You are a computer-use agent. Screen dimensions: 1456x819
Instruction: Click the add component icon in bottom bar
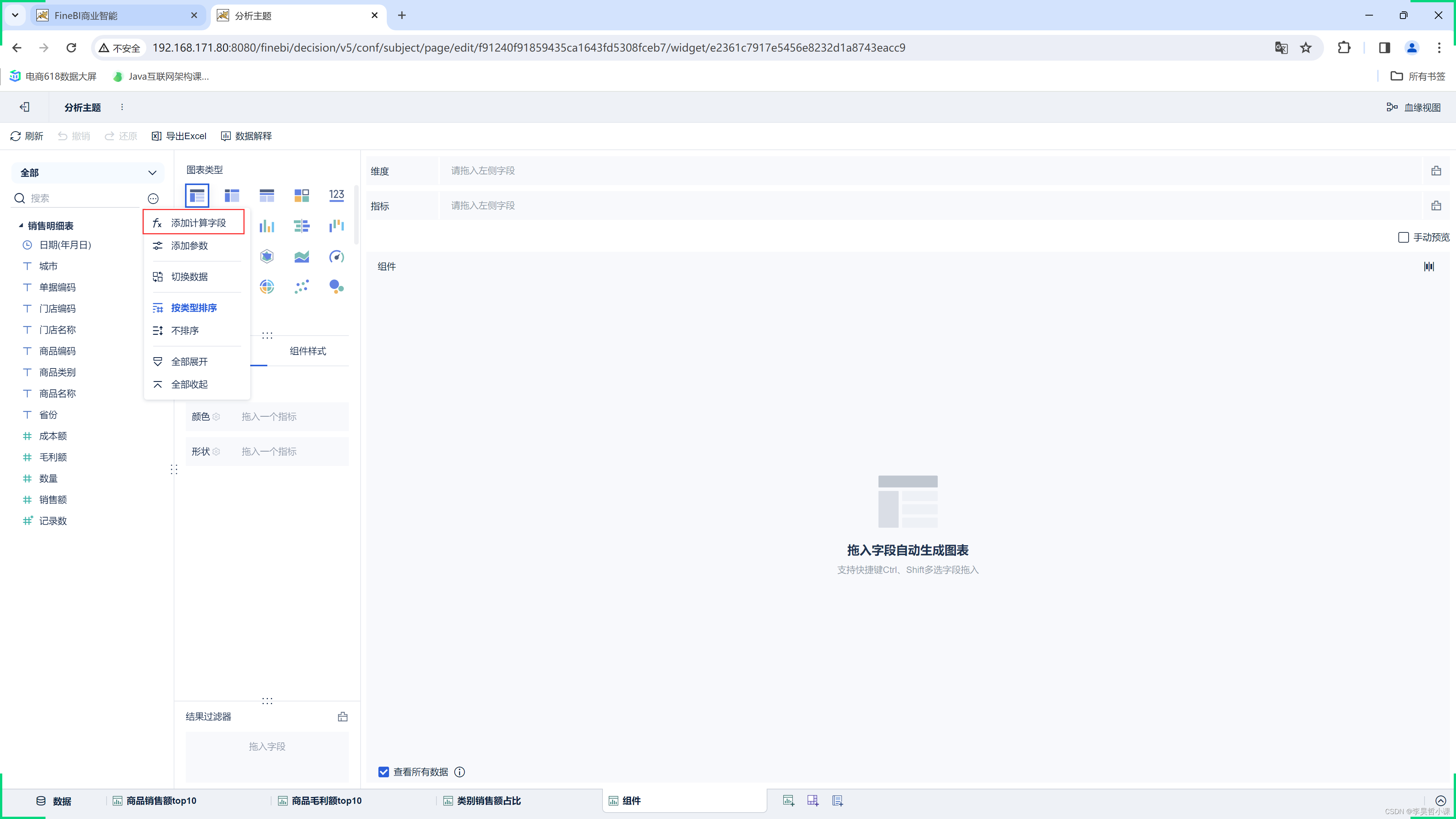tap(789, 800)
